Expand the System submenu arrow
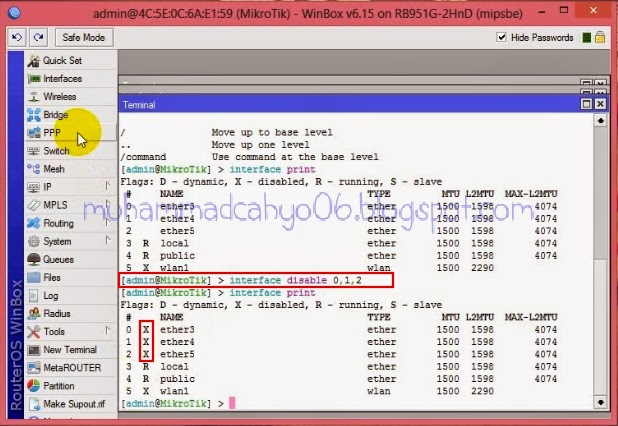 (108, 240)
